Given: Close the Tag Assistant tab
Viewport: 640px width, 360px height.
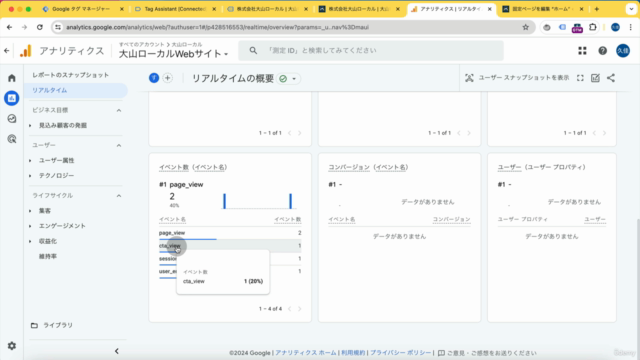Looking at the screenshot, I should (214, 9).
